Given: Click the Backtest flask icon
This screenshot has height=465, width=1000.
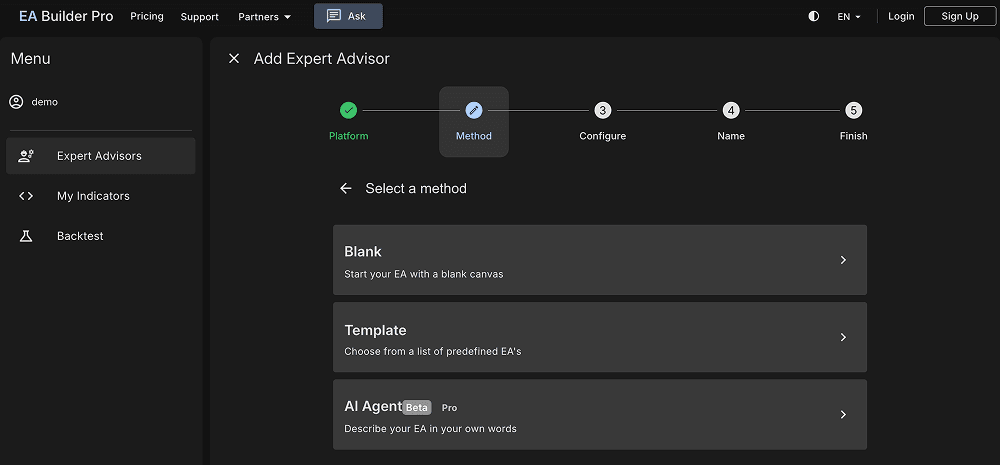Looking at the screenshot, I should pyautogui.click(x=26, y=236).
